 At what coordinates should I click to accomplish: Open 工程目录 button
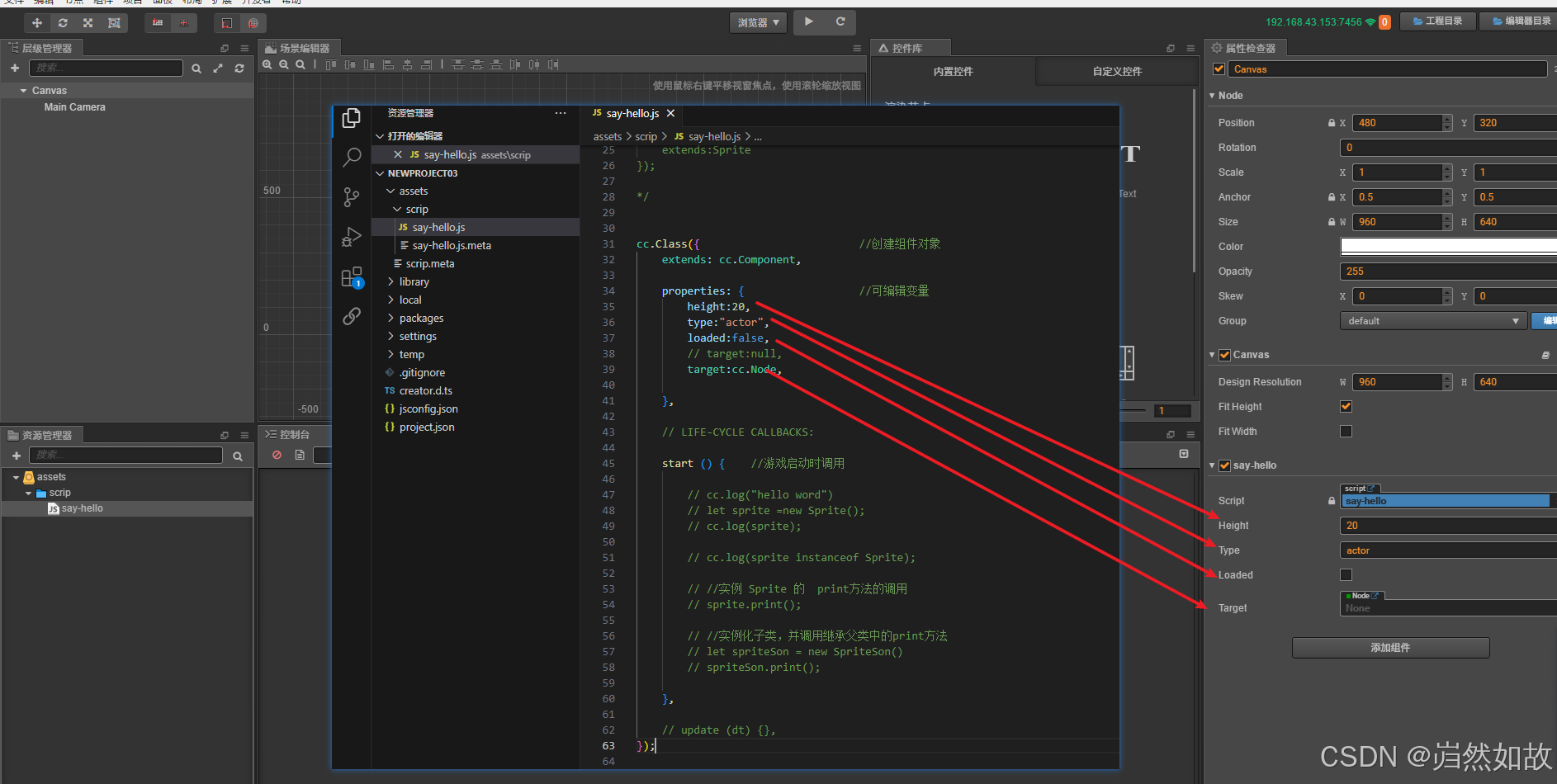tap(1437, 21)
